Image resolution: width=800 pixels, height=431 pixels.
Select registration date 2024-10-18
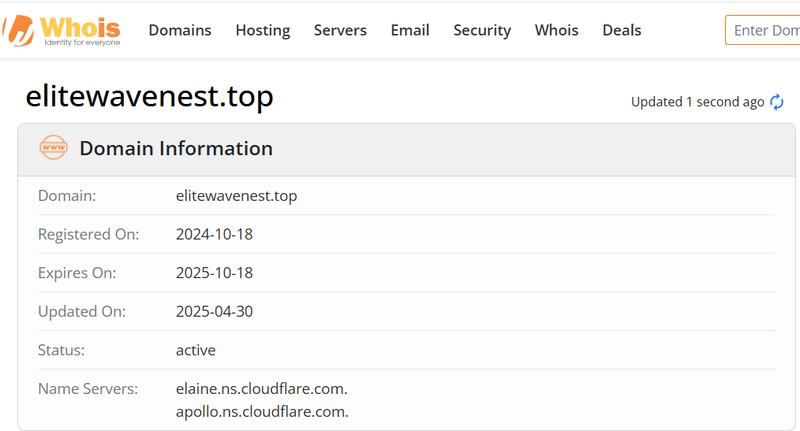coord(214,234)
